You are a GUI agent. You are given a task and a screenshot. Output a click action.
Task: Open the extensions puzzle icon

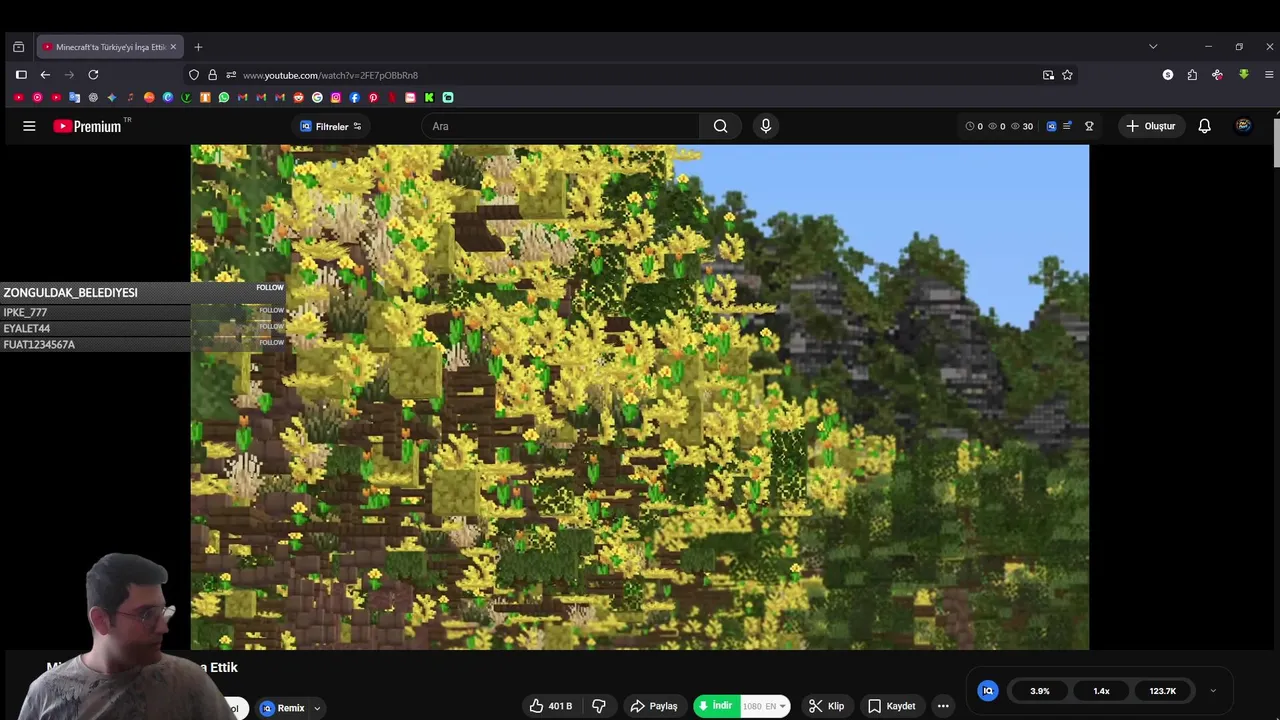coord(1192,75)
